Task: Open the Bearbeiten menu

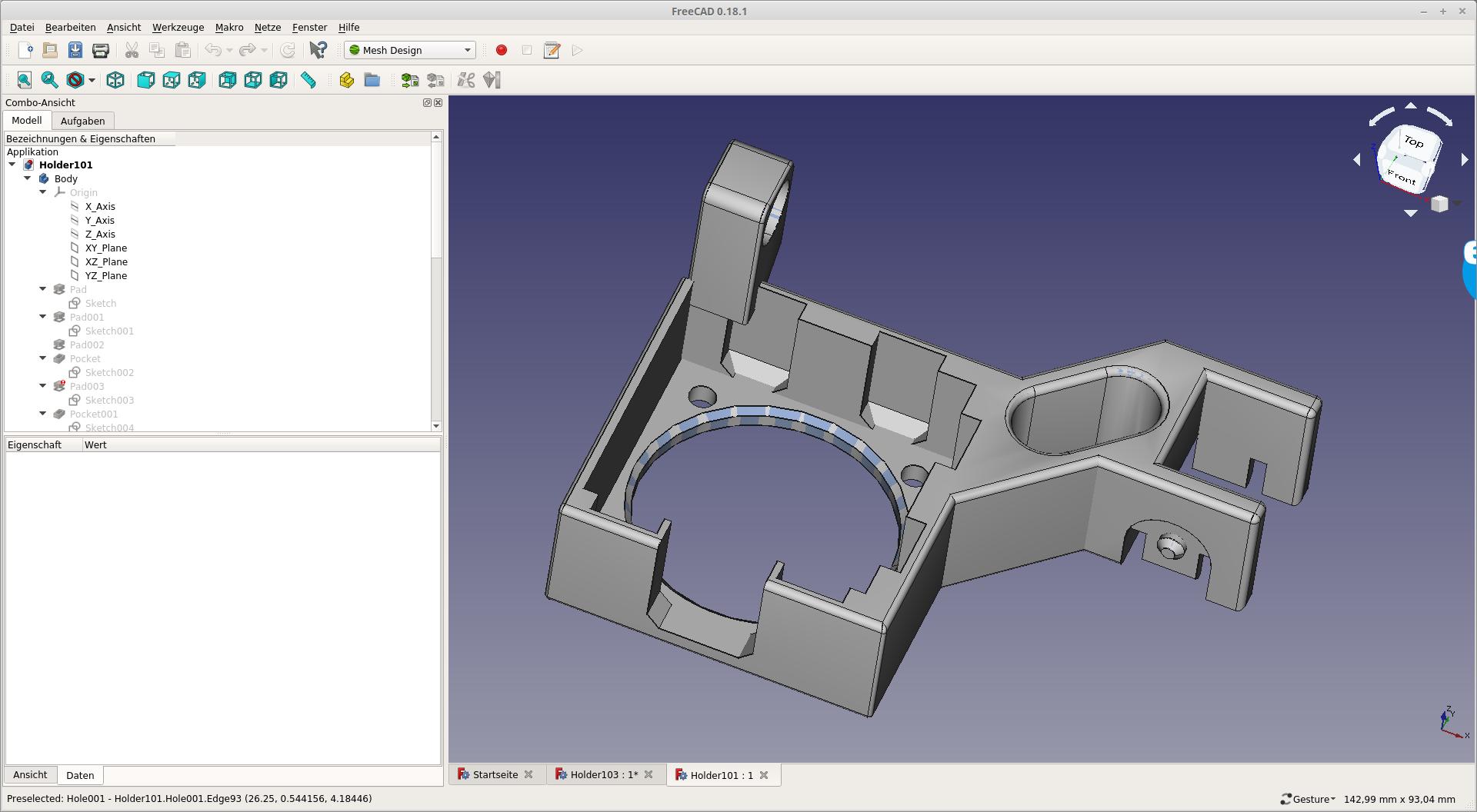Action: (x=70, y=27)
